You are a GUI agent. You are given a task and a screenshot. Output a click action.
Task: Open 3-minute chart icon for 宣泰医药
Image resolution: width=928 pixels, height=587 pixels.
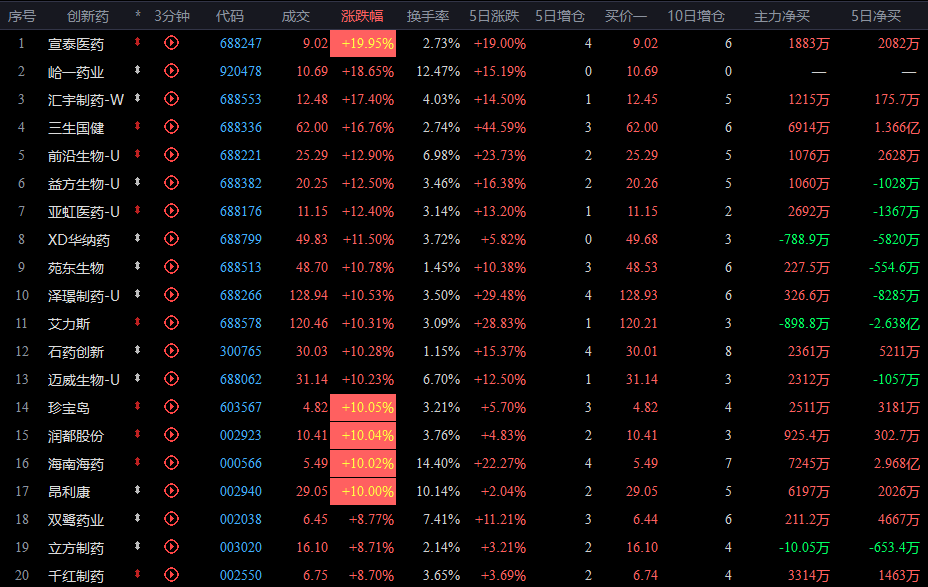coord(171,43)
